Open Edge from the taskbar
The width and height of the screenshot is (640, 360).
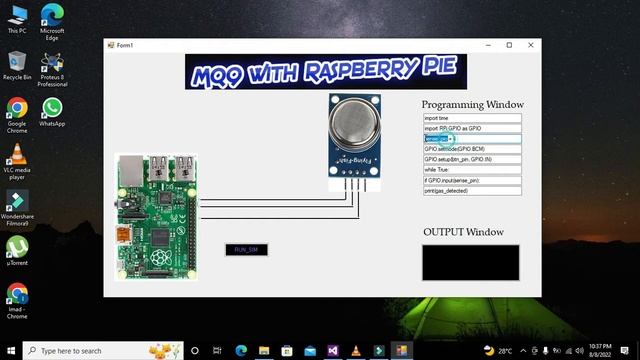click(241, 351)
